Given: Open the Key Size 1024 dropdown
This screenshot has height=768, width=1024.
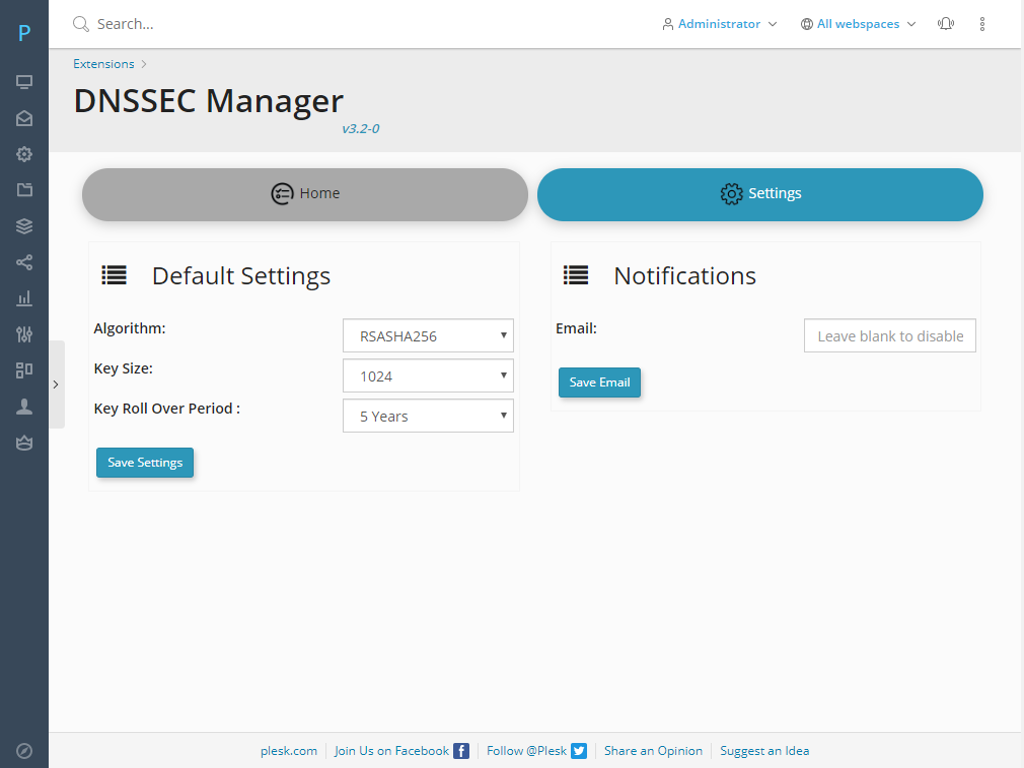Looking at the screenshot, I should (428, 376).
